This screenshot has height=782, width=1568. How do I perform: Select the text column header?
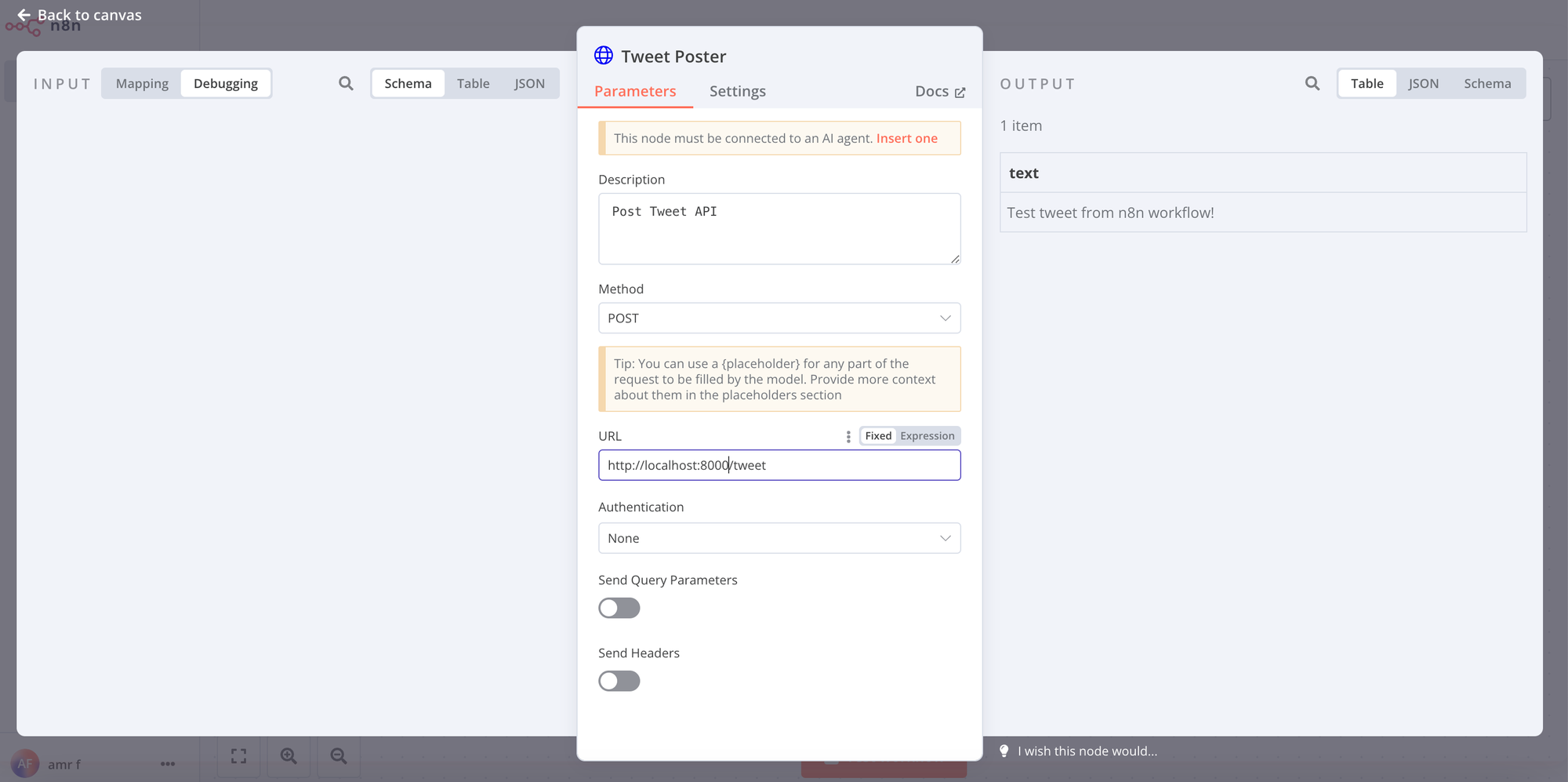[x=1263, y=173]
